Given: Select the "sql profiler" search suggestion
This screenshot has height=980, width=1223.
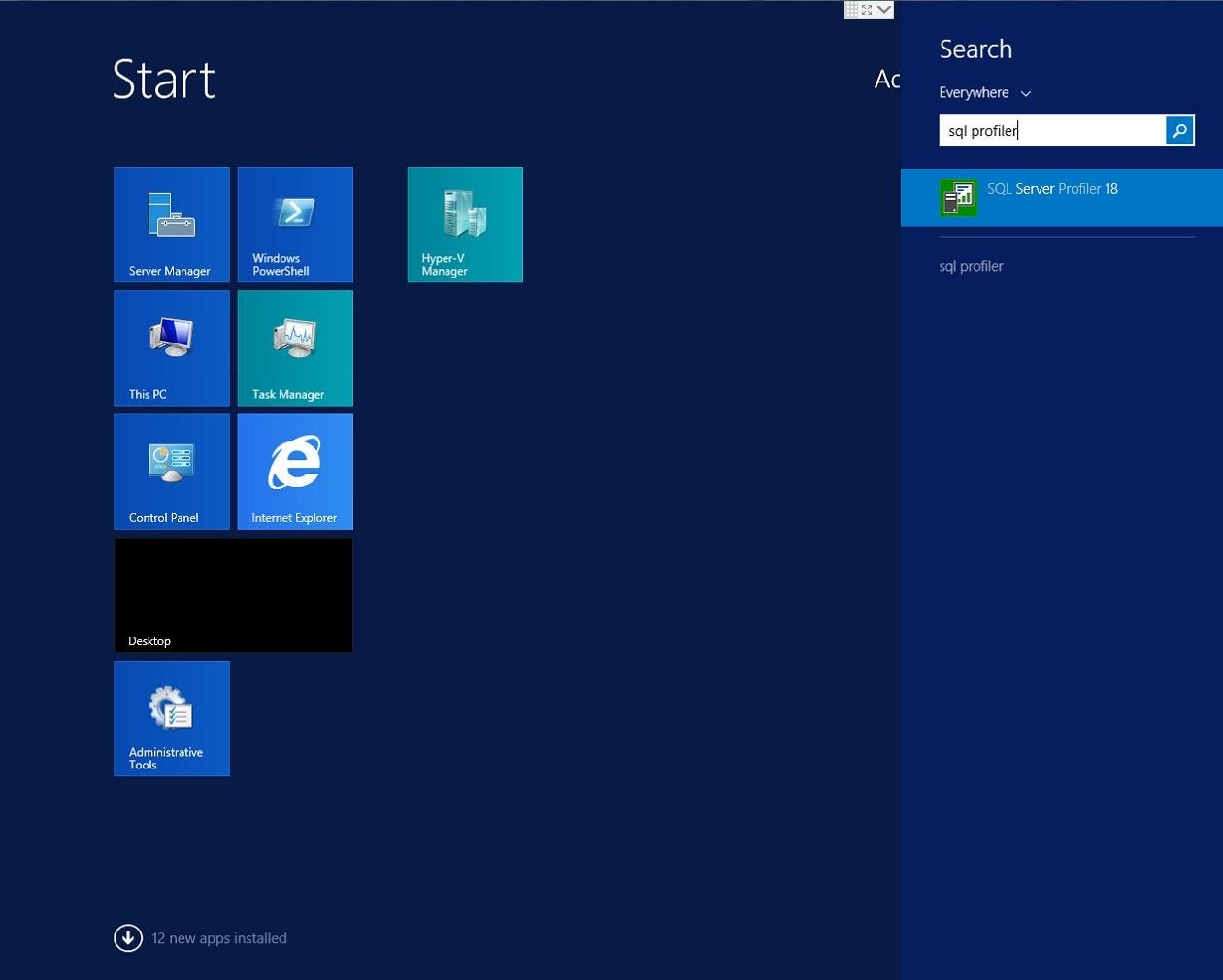Looking at the screenshot, I should (x=971, y=266).
